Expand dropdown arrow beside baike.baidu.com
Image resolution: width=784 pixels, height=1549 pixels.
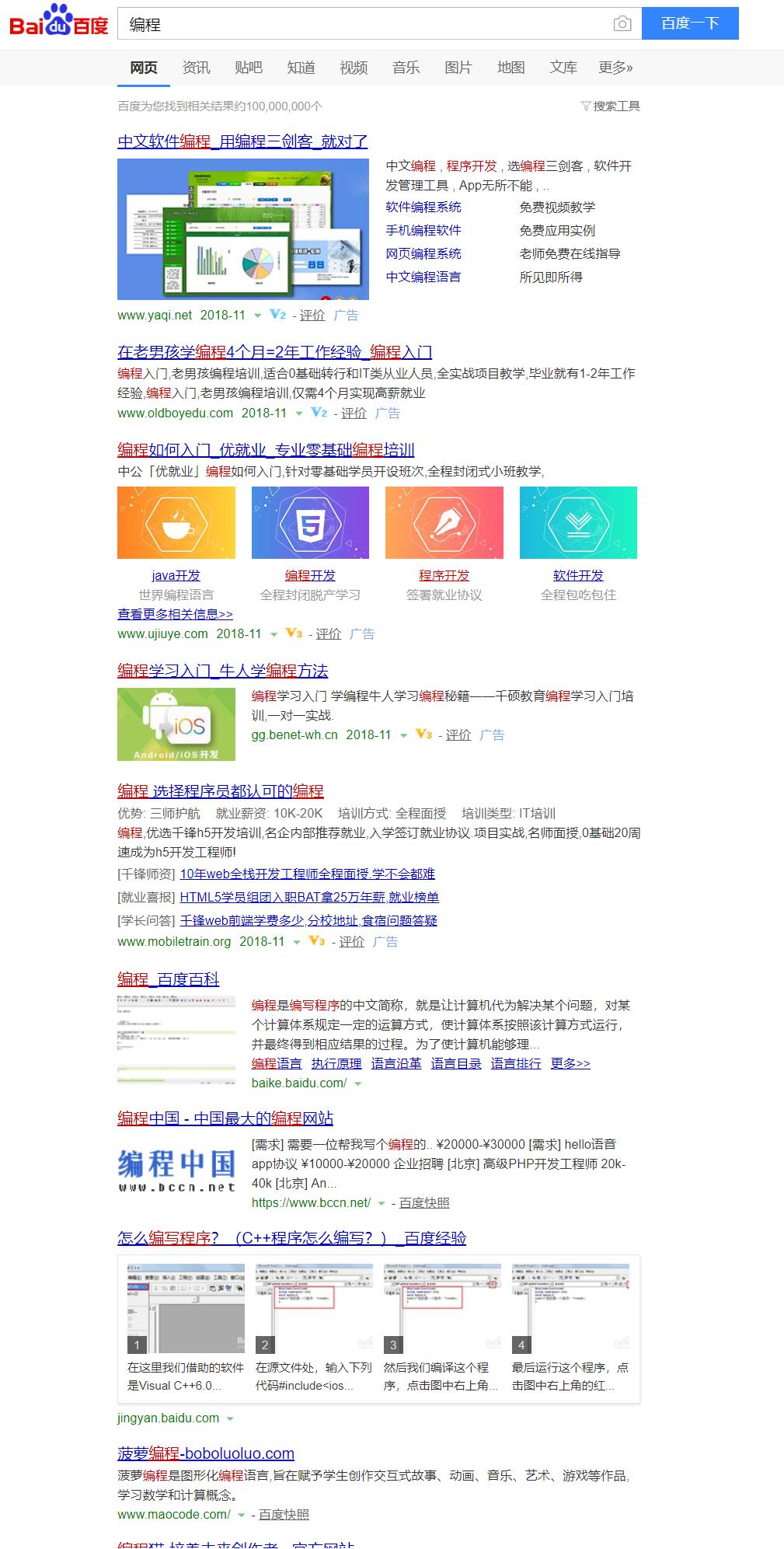click(357, 1083)
